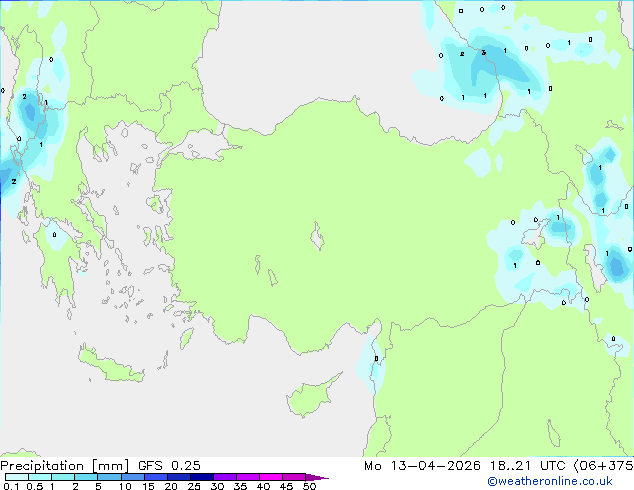Pick the 10–15 mm legend color swatch
The height and width of the screenshot is (490, 634).
tap(132, 477)
